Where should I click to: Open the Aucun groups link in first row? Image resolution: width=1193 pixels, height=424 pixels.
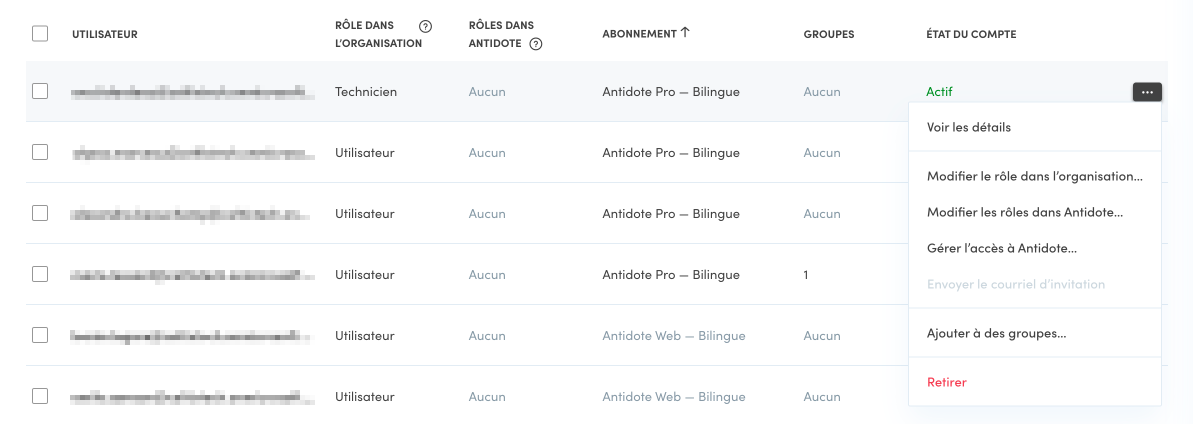pyautogui.click(x=822, y=92)
